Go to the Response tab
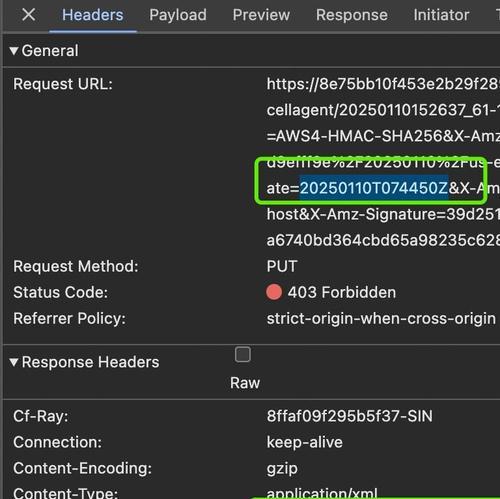This screenshot has width=500, height=499. 352,15
